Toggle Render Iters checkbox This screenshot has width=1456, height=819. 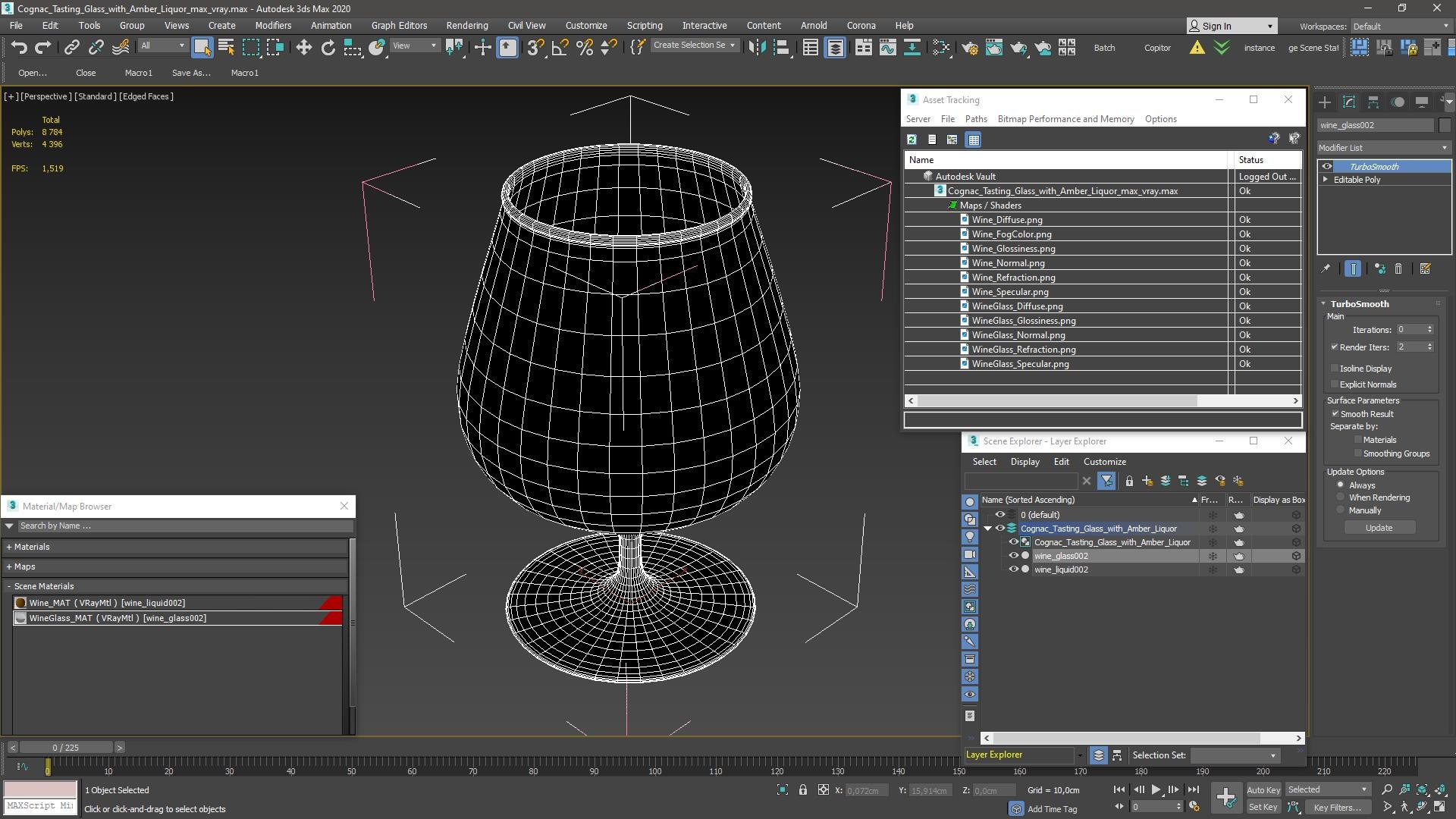[x=1334, y=347]
